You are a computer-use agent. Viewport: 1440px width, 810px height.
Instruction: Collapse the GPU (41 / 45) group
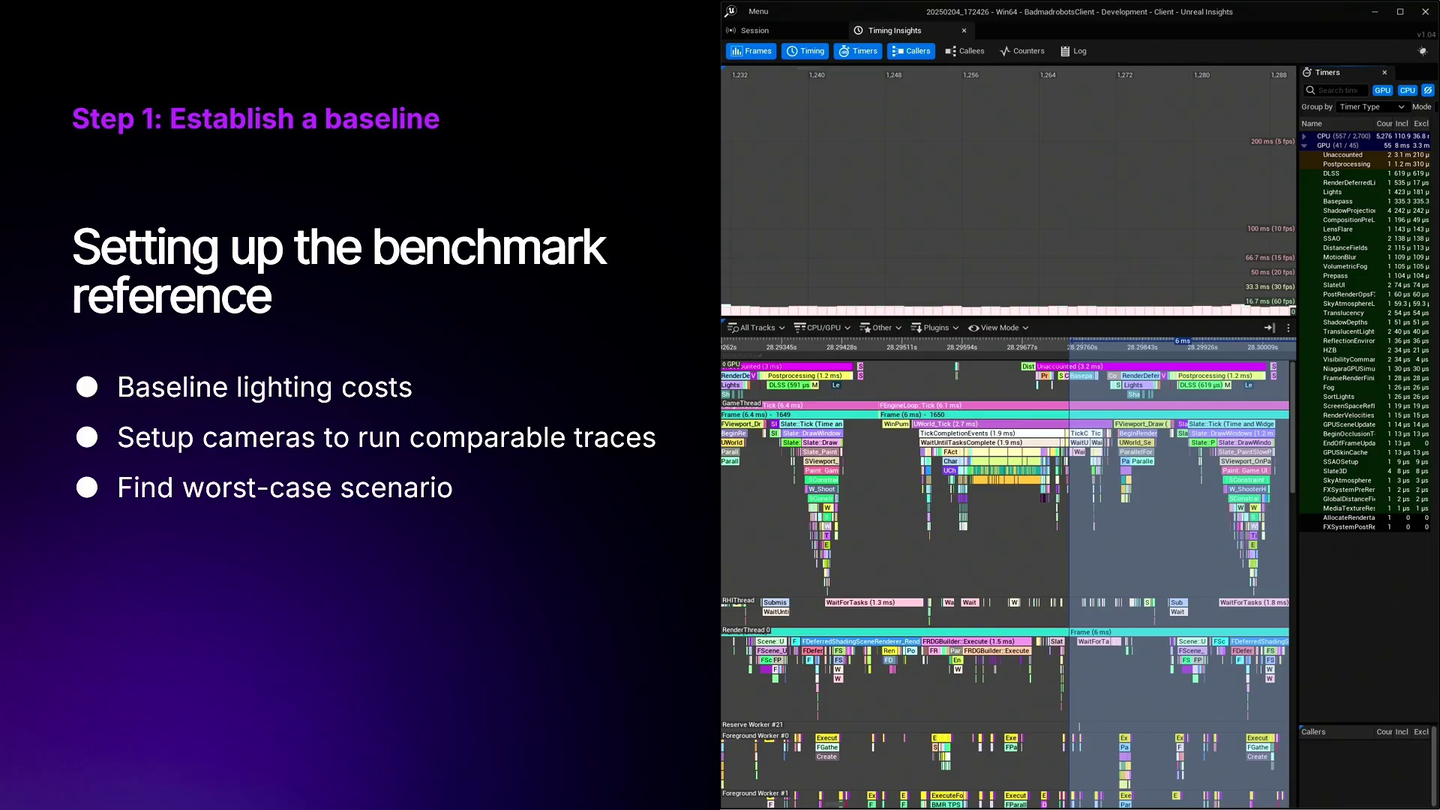1304,145
